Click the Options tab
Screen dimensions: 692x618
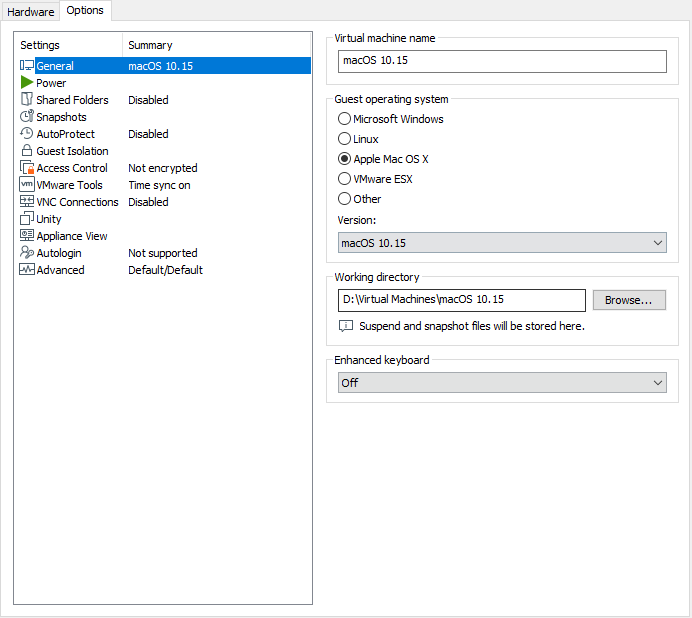(85, 11)
